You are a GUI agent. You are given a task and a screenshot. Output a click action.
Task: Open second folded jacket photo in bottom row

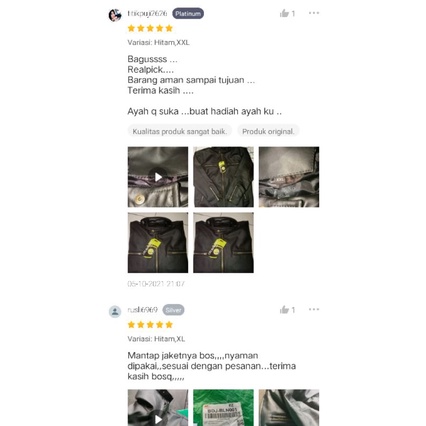223,243
